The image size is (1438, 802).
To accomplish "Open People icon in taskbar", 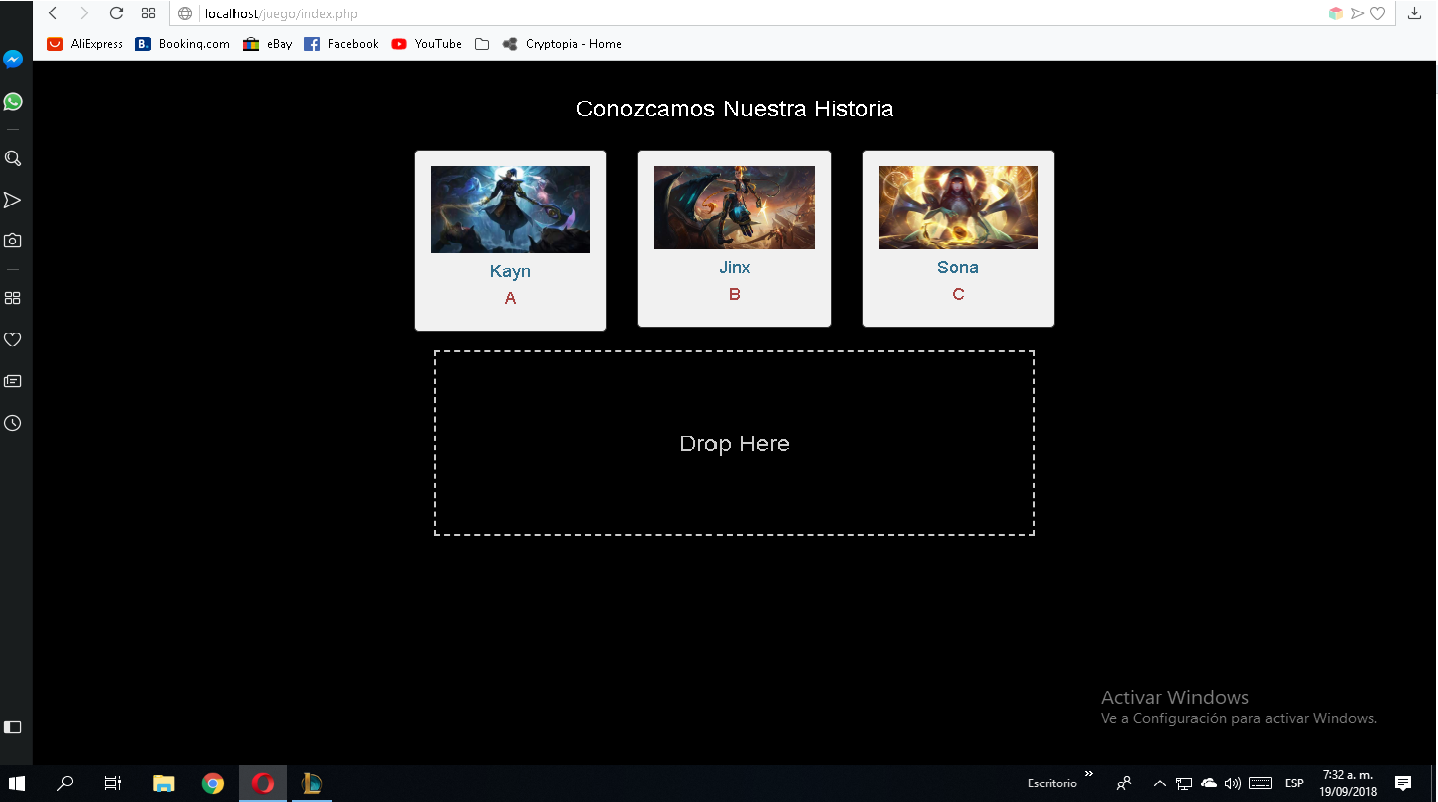I will 1124,783.
